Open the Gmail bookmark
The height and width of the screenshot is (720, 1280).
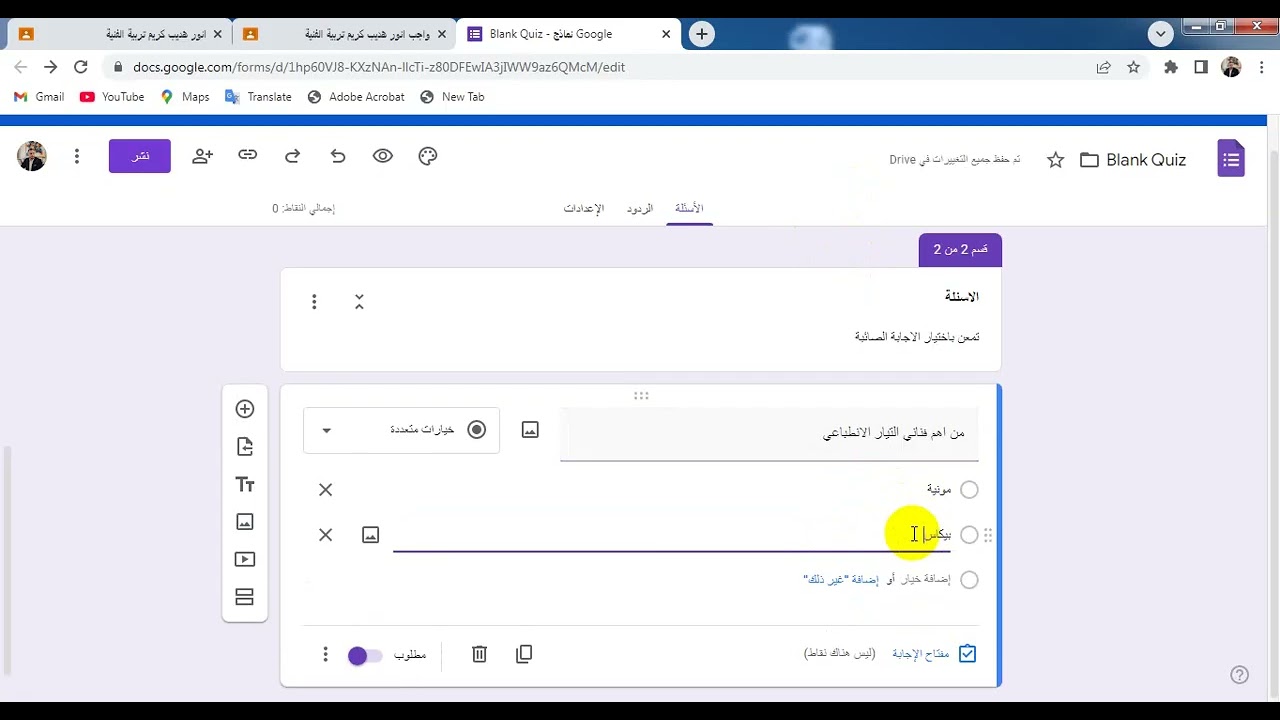[40, 97]
